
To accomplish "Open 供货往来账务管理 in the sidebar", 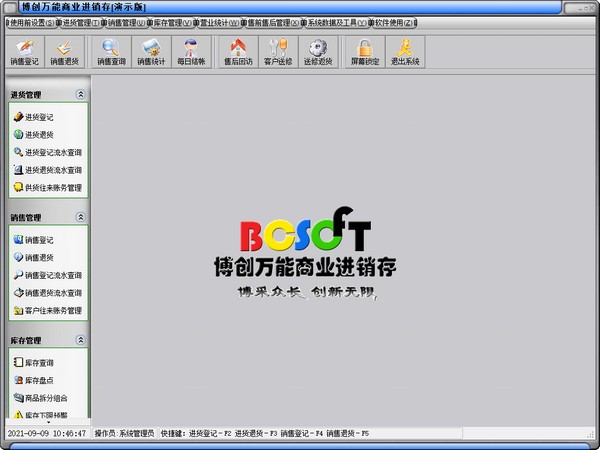I will point(52,186).
